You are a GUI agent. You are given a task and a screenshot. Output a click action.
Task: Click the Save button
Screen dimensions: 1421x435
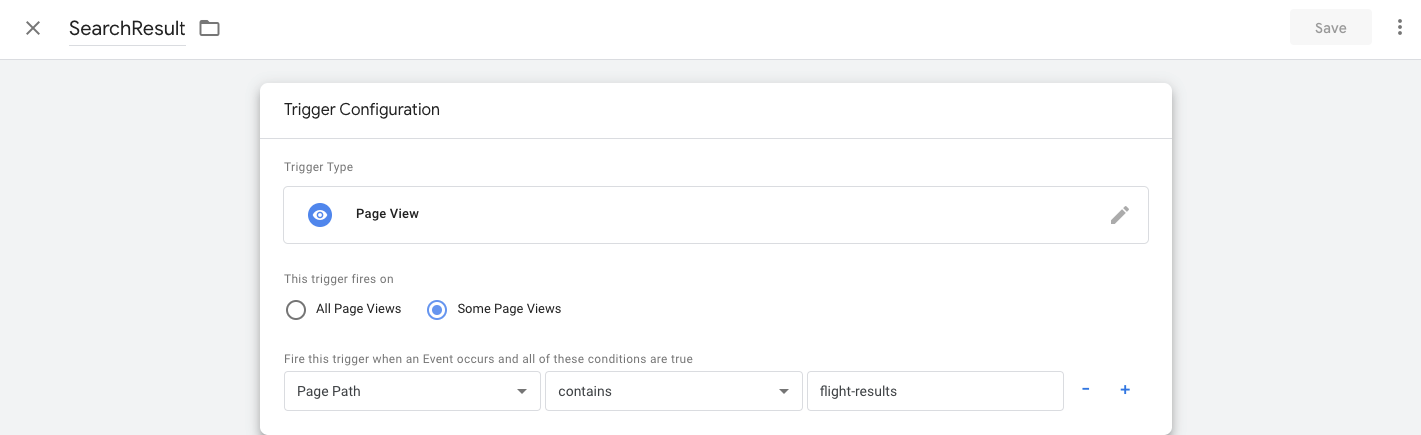1330,28
